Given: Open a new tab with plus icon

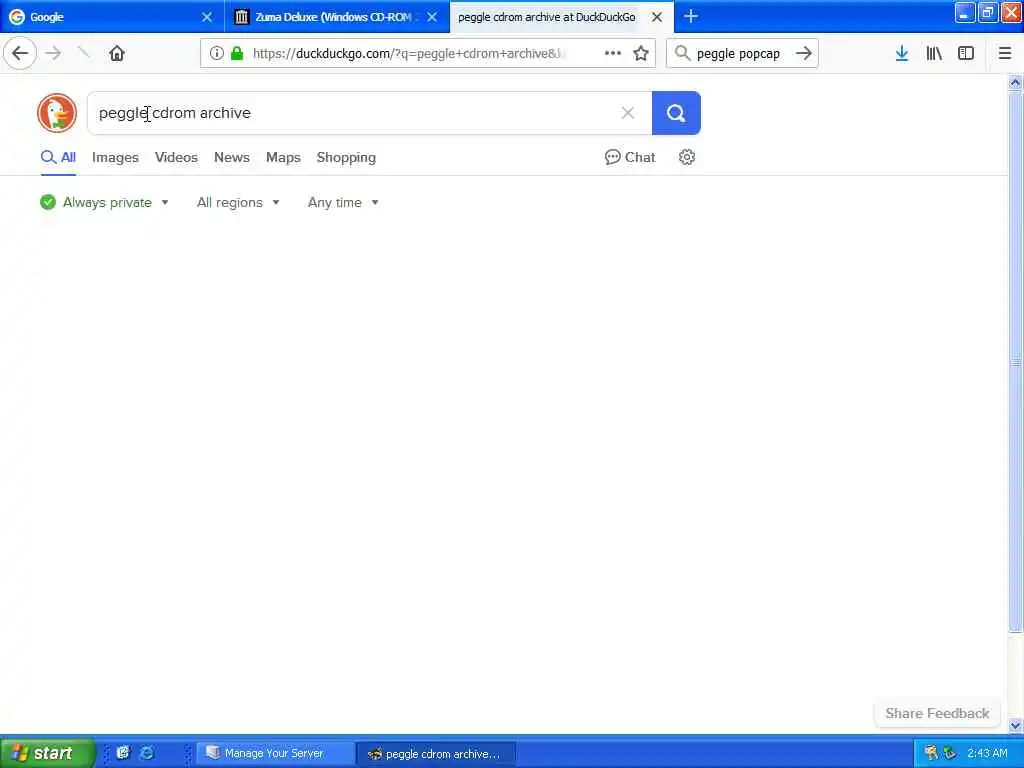Looking at the screenshot, I should pyautogui.click(x=690, y=17).
